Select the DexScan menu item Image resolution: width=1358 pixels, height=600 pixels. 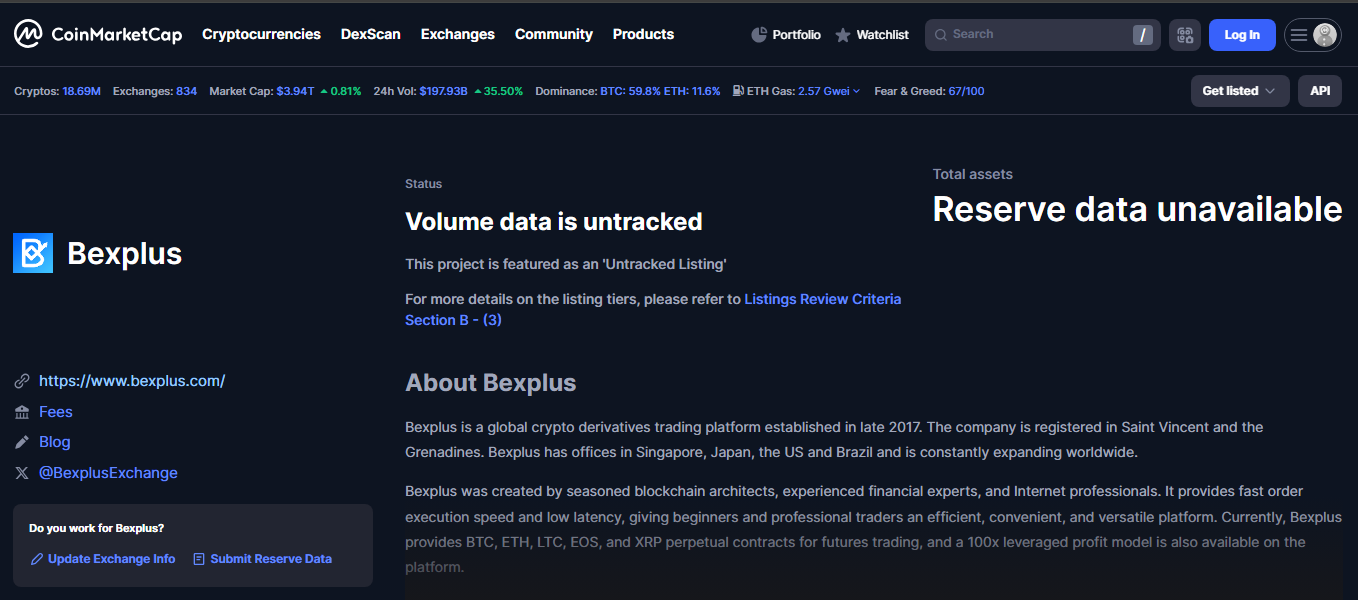tap(370, 34)
